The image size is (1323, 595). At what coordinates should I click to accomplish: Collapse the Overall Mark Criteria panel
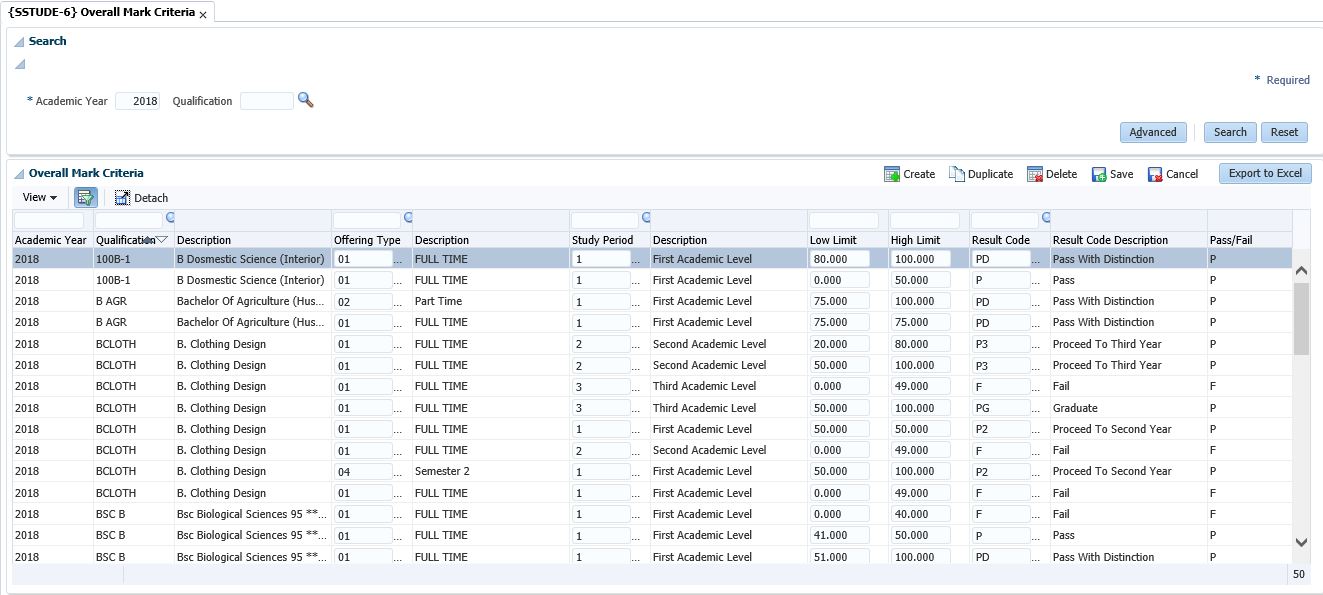19,174
